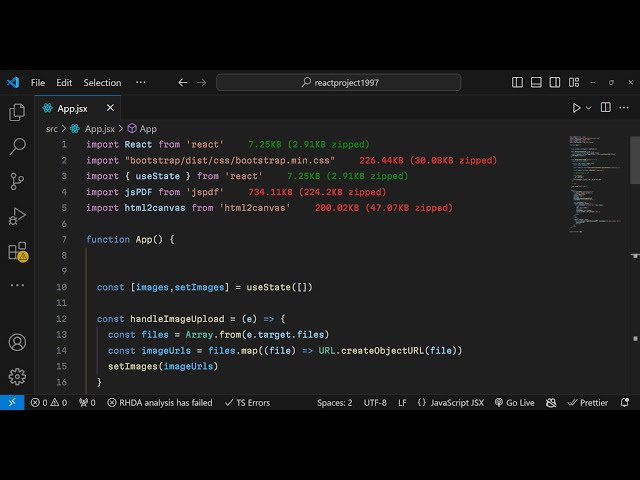Open the Manage gear settings icon
640x480 pixels.
[17, 376]
